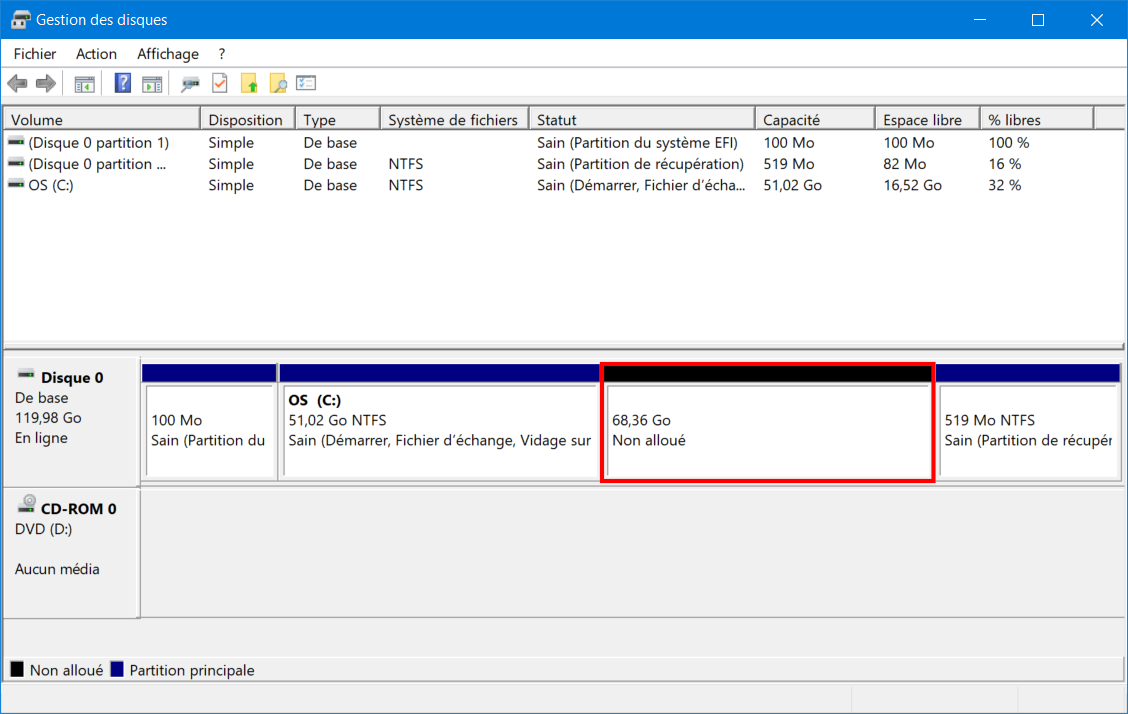The width and height of the screenshot is (1128, 714).
Task: Click the '51,02 Go' capacity cell
Action: (792, 185)
